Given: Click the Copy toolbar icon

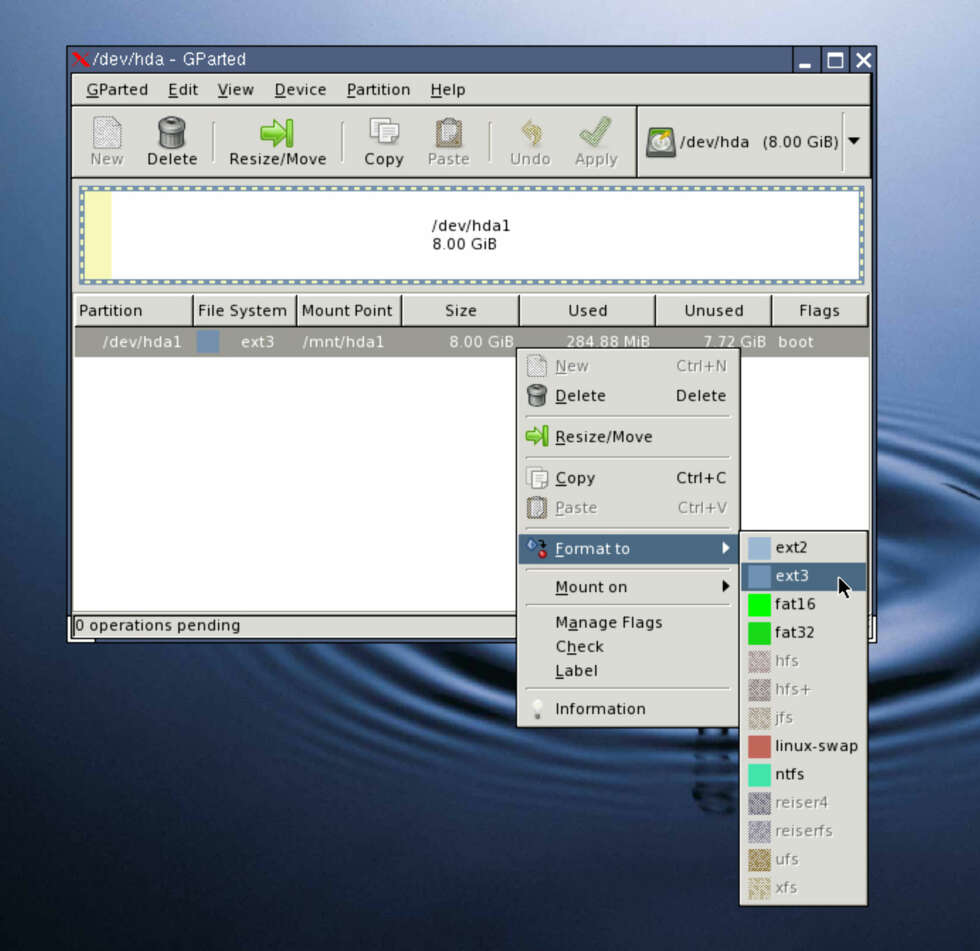Looking at the screenshot, I should pos(384,132).
